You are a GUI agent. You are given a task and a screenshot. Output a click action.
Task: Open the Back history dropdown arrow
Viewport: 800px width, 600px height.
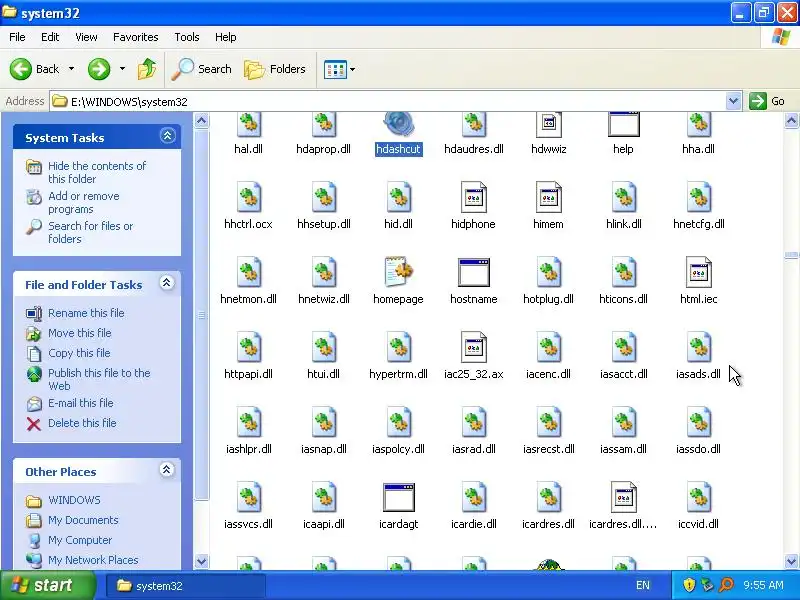tap(71, 69)
